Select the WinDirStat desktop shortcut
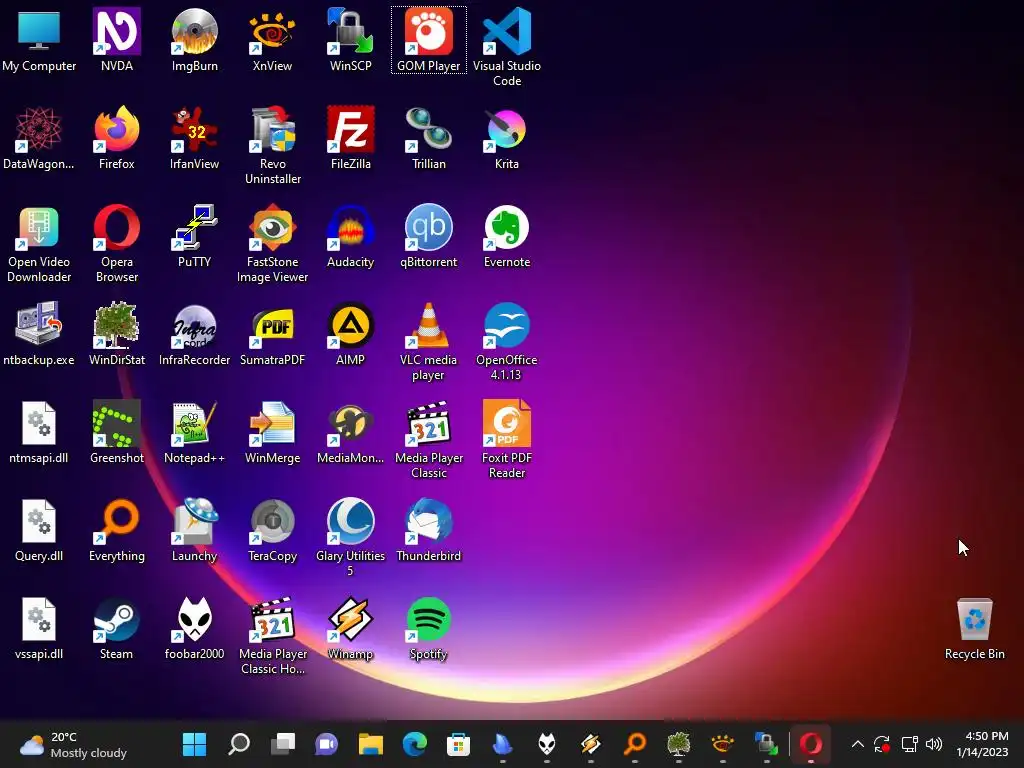 tap(117, 334)
